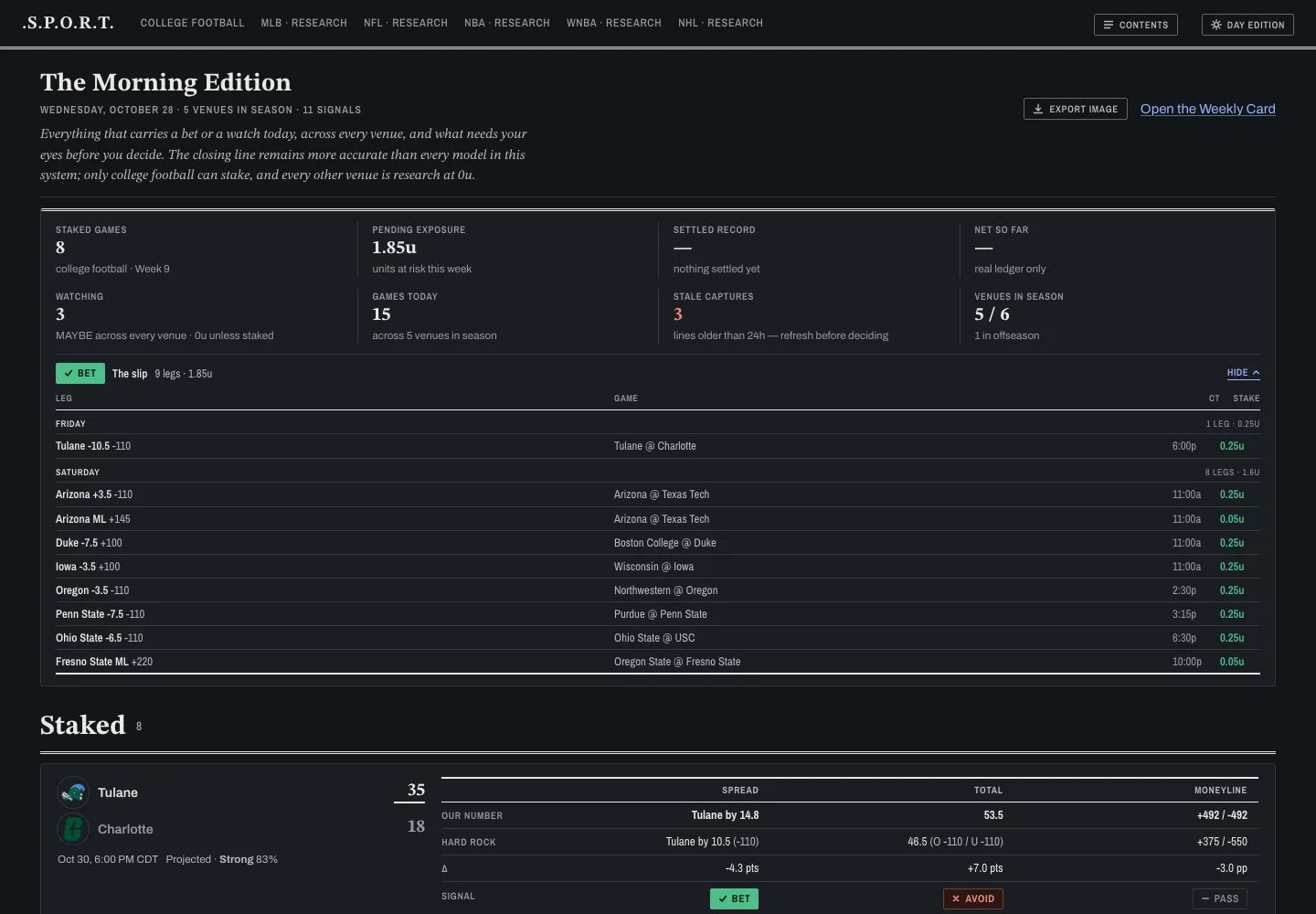Open the NBA Research tab
Image resolution: width=1316 pixels, height=914 pixels.
[507, 23]
